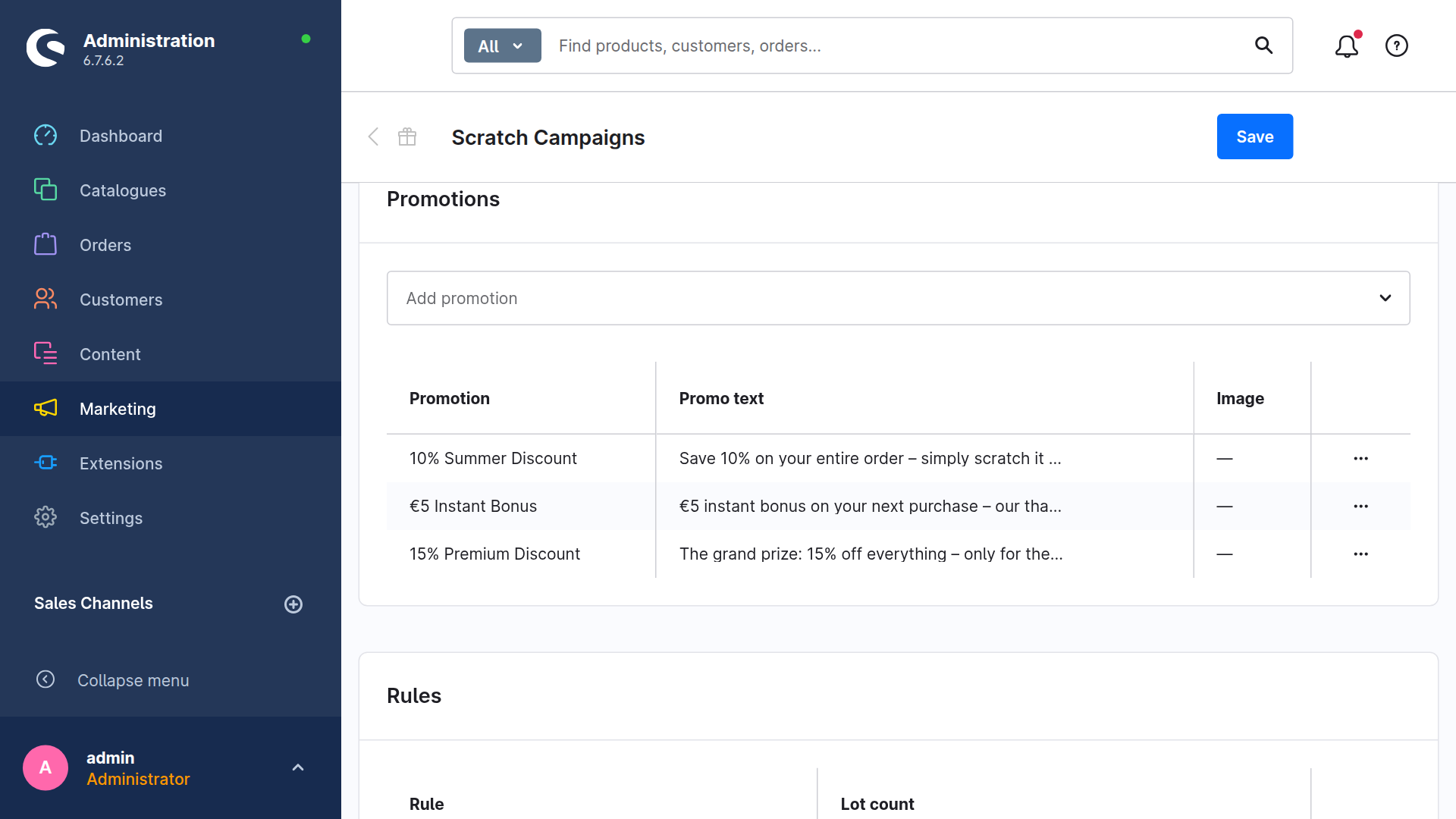
Task: Click in the global search field
Action: (895, 45)
